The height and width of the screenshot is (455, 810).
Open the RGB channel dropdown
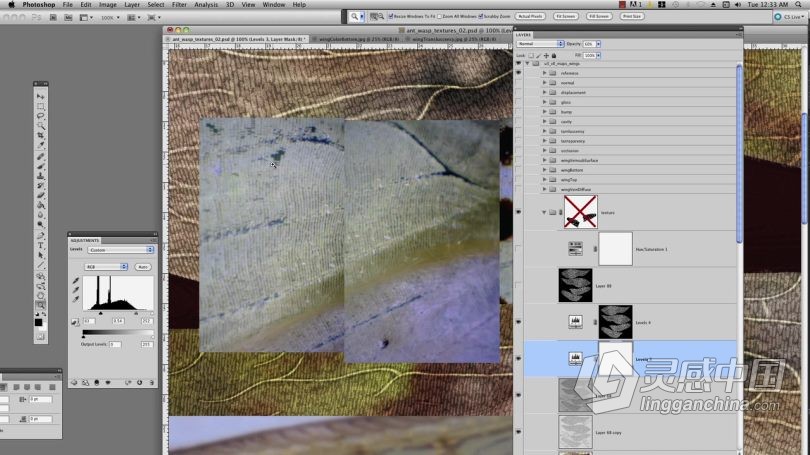[106, 266]
